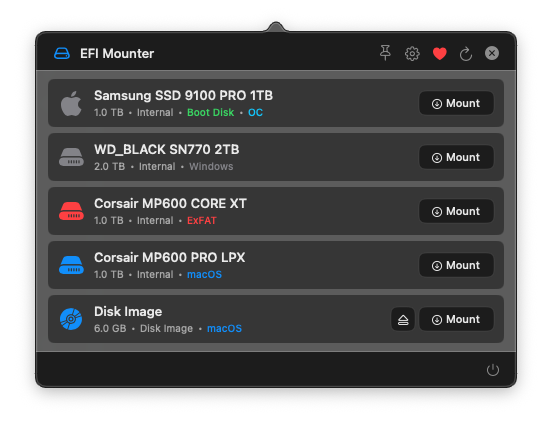Click the red heart donate icon
This screenshot has height=427, width=552.
[439, 54]
